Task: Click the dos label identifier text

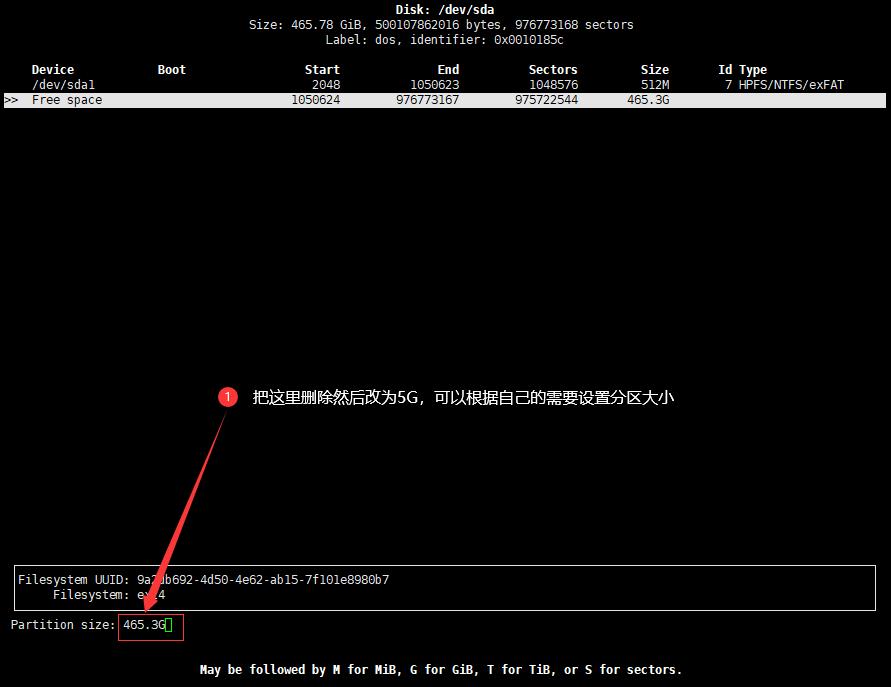Action: (x=444, y=40)
